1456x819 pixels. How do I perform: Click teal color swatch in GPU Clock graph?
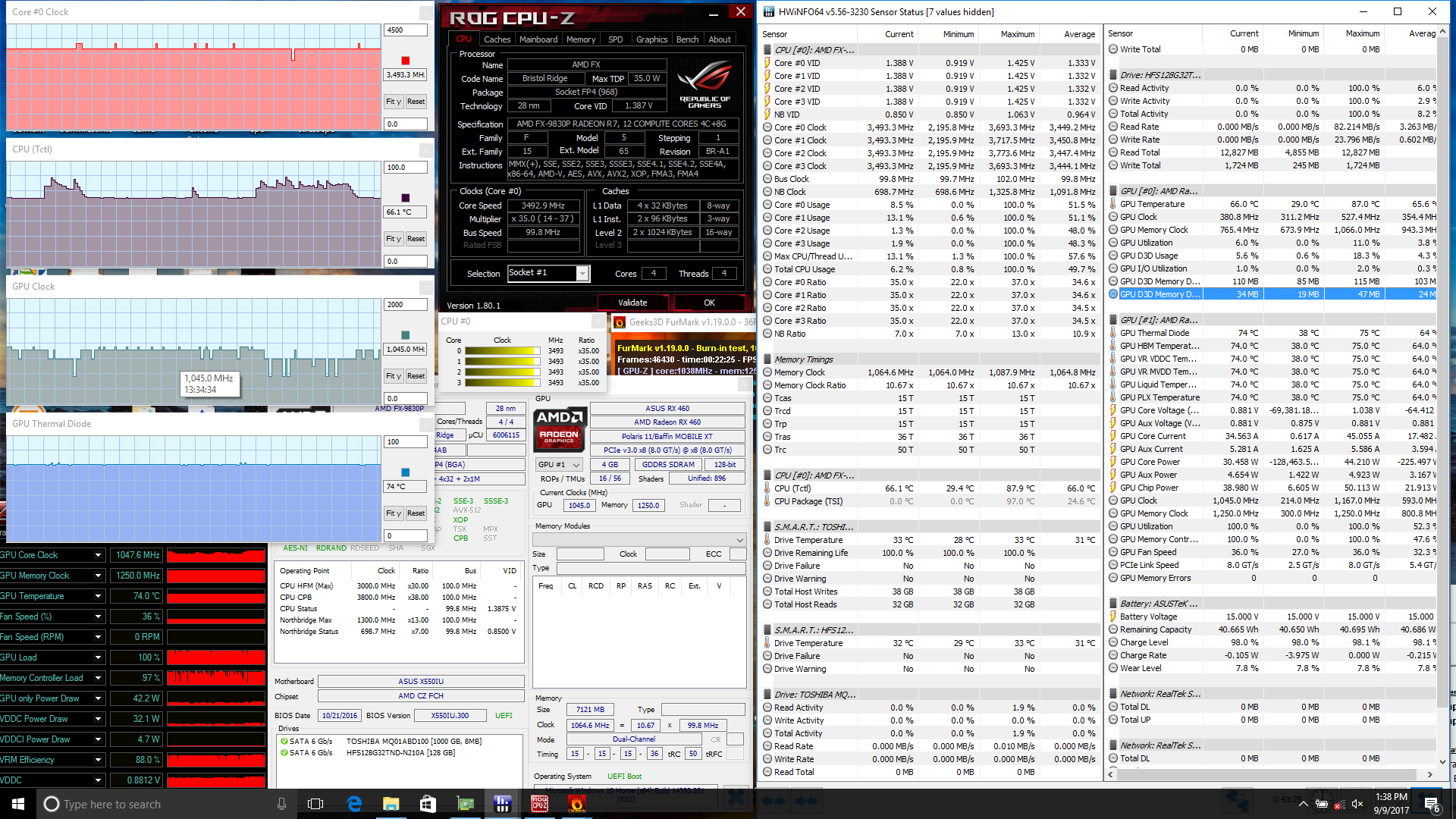406,335
